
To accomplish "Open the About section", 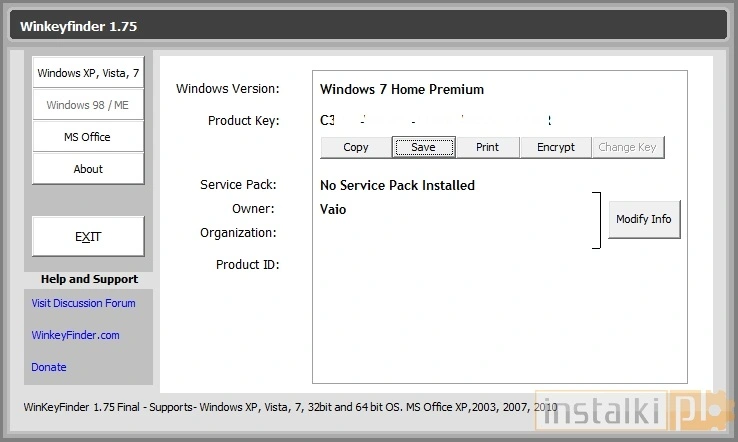I will pos(88,169).
